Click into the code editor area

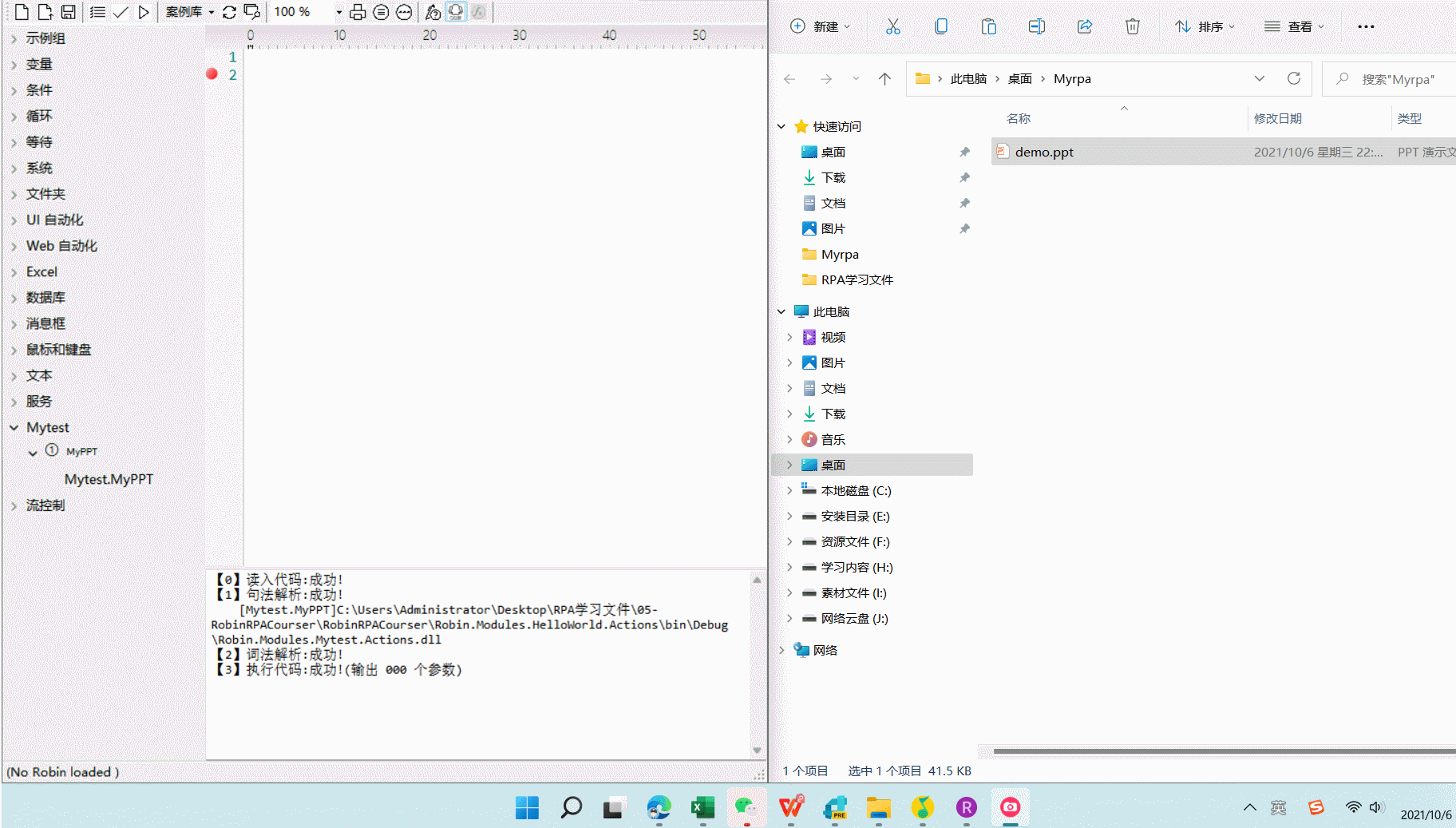click(x=504, y=307)
